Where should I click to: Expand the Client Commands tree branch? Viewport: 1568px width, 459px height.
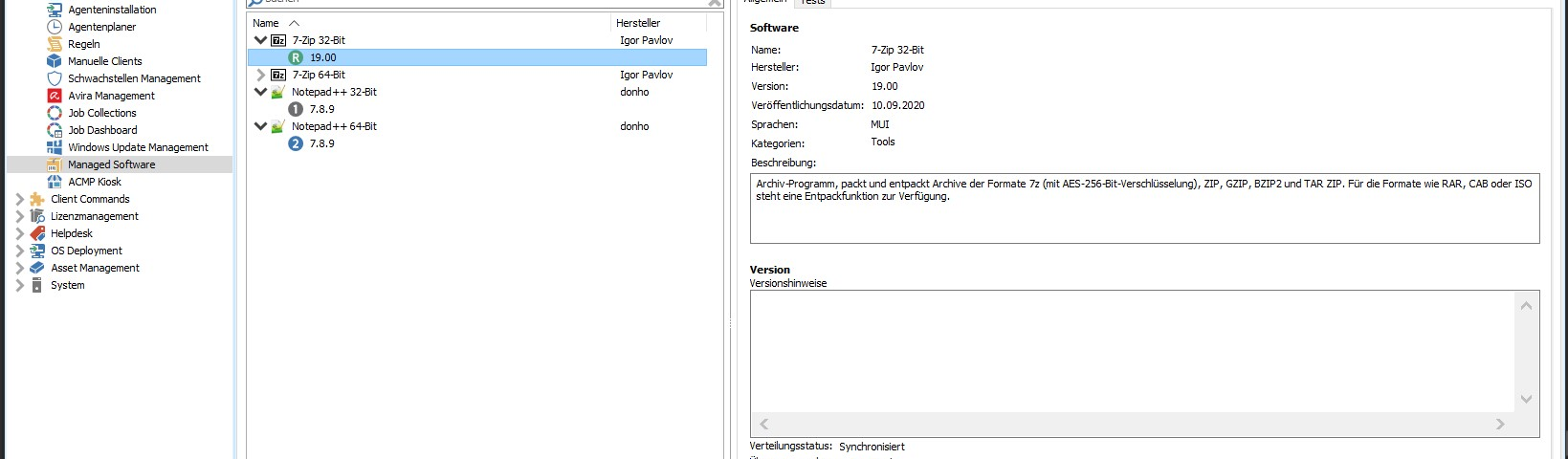tap(19, 199)
